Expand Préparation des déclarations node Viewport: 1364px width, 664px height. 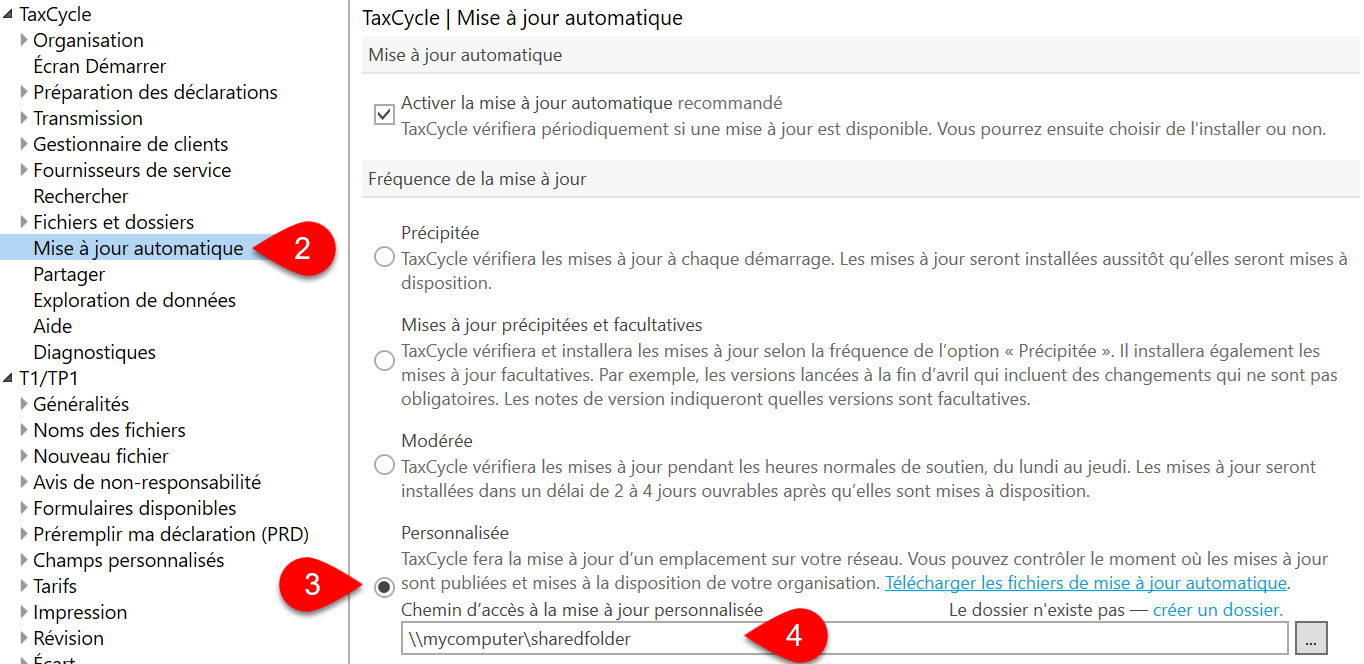coord(24,92)
